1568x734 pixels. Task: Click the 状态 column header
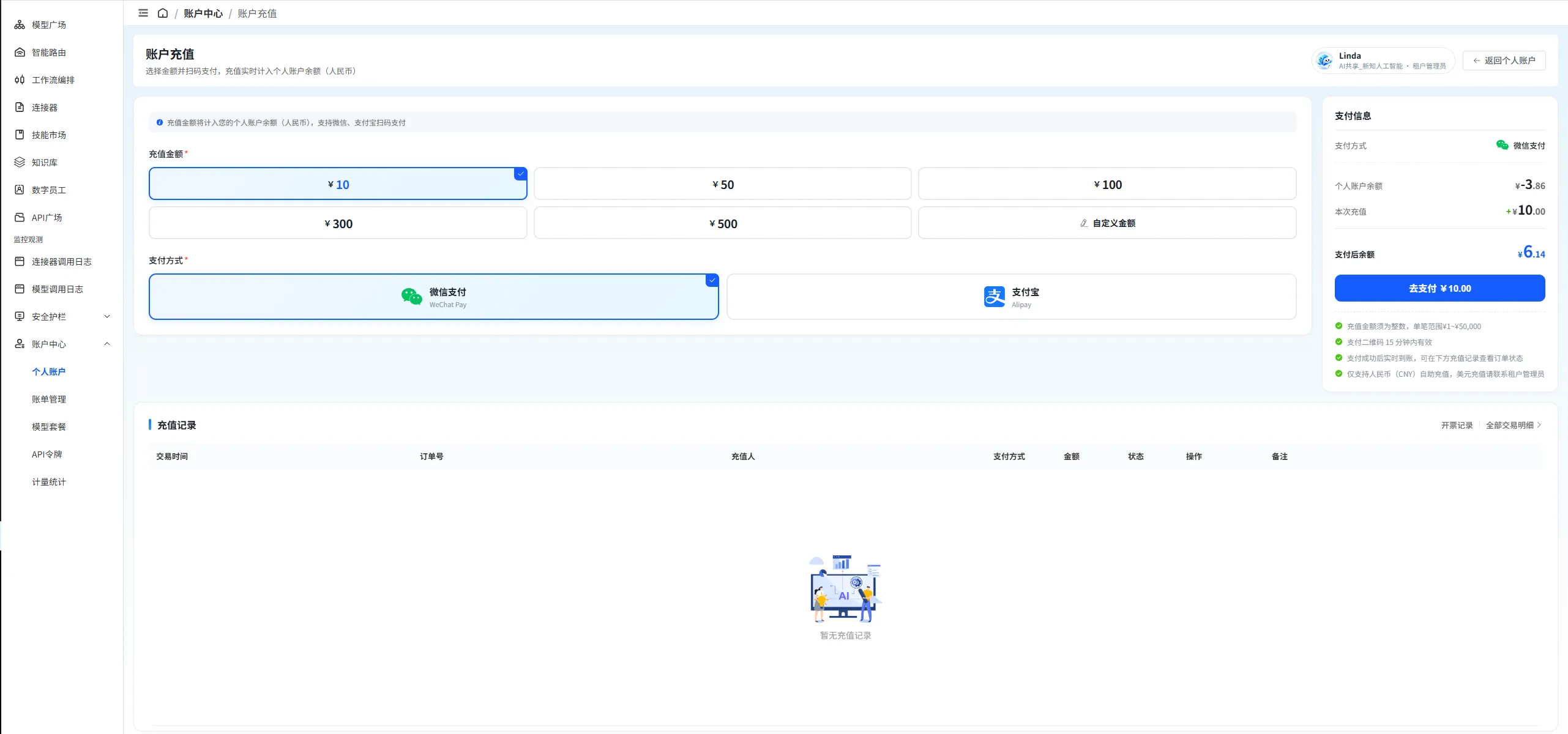point(1136,457)
